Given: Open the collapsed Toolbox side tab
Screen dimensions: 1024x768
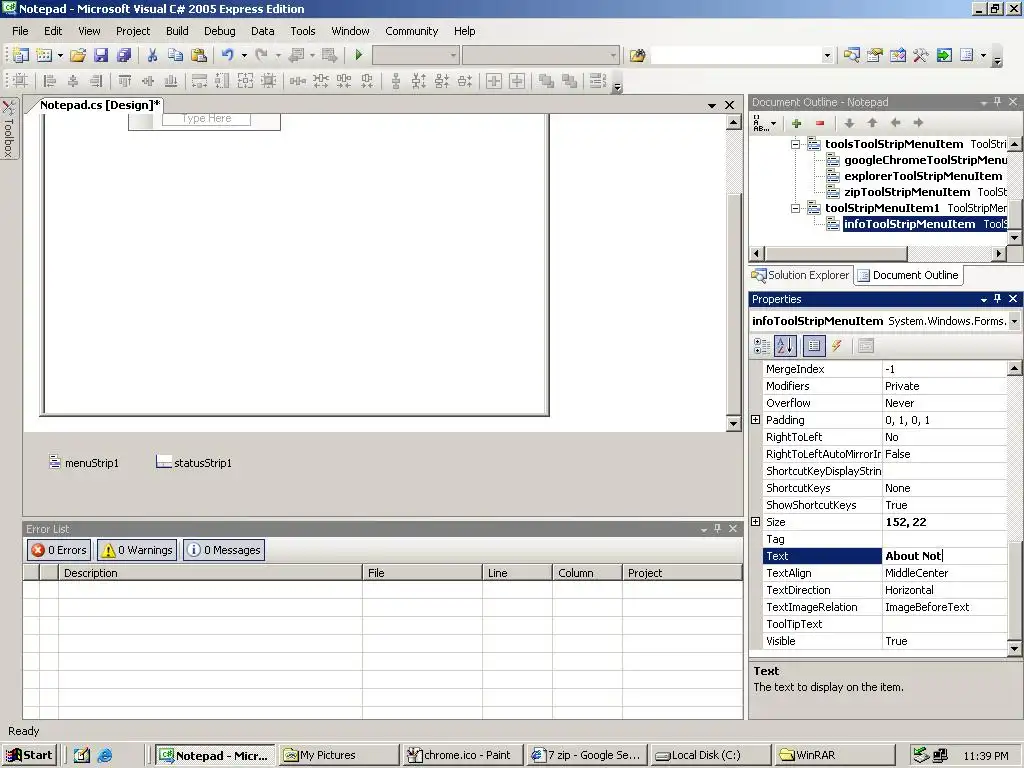Looking at the screenshot, I should 8,129.
